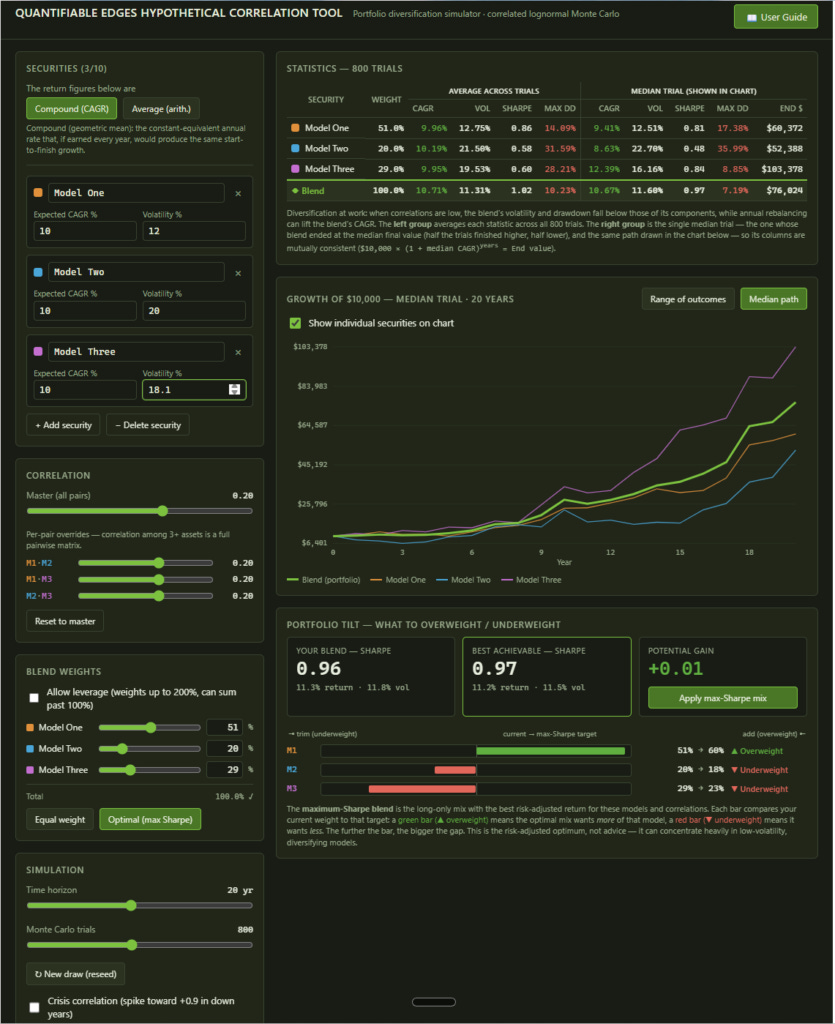The height and width of the screenshot is (1024, 835).
Task: Click the Add security button
Action: pos(63,425)
